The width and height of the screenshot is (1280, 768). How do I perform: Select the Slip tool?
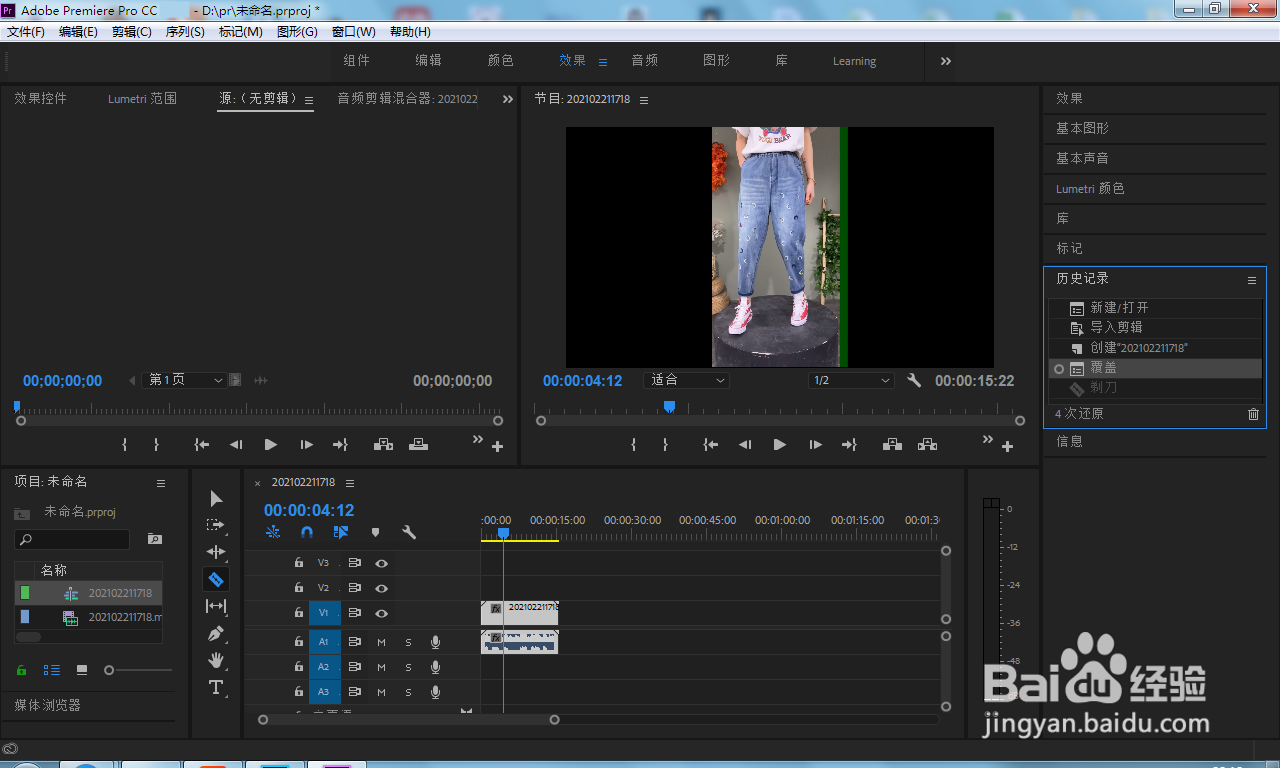pyautogui.click(x=216, y=606)
